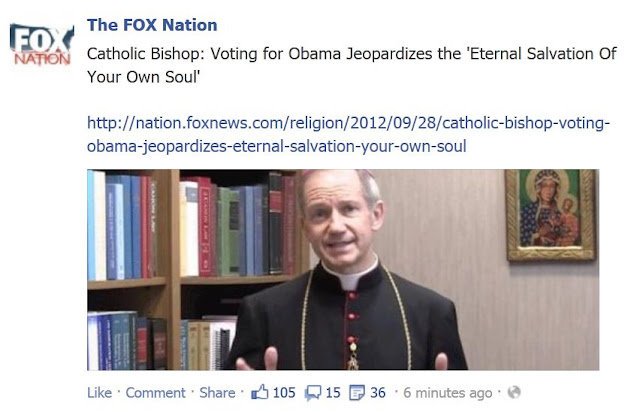Click the shares note icon beside 36

pyautogui.click(x=357, y=393)
